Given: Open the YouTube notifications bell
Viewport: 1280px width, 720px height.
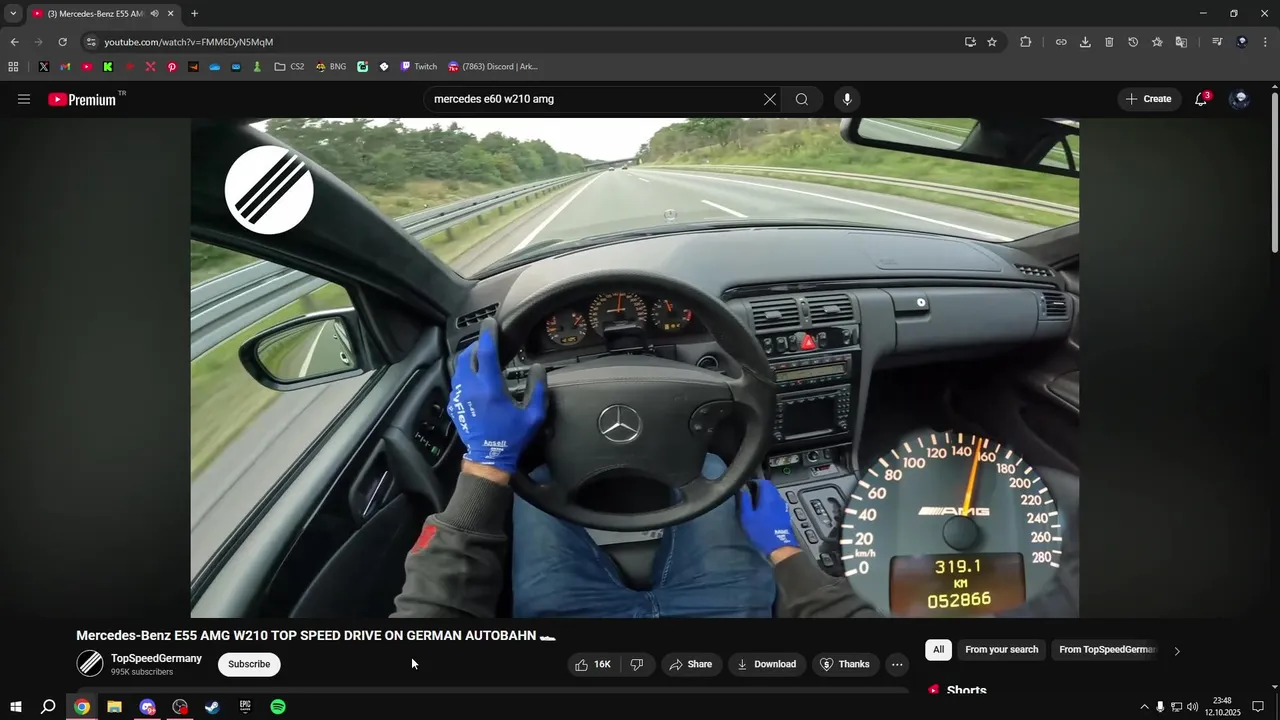Looking at the screenshot, I should click(1201, 99).
